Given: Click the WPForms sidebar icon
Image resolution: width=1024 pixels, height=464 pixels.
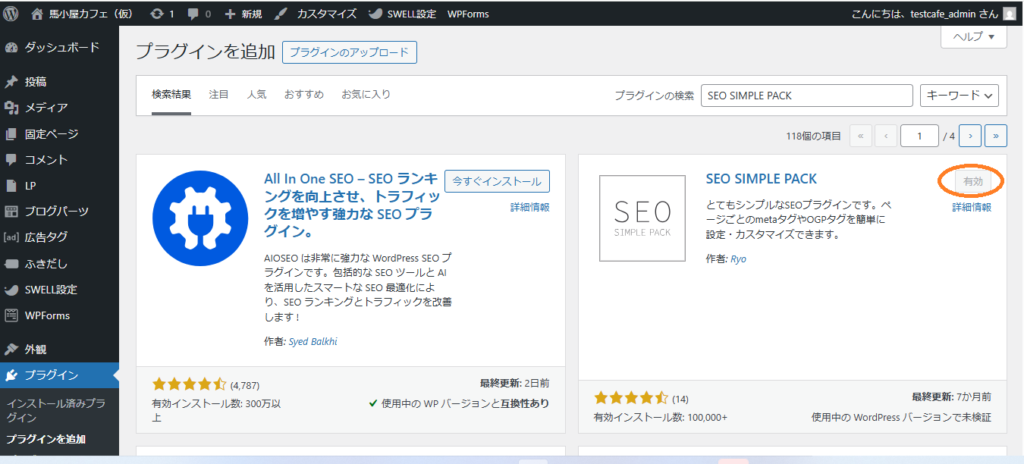Looking at the screenshot, I should pyautogui.click(x=11, y=316).
